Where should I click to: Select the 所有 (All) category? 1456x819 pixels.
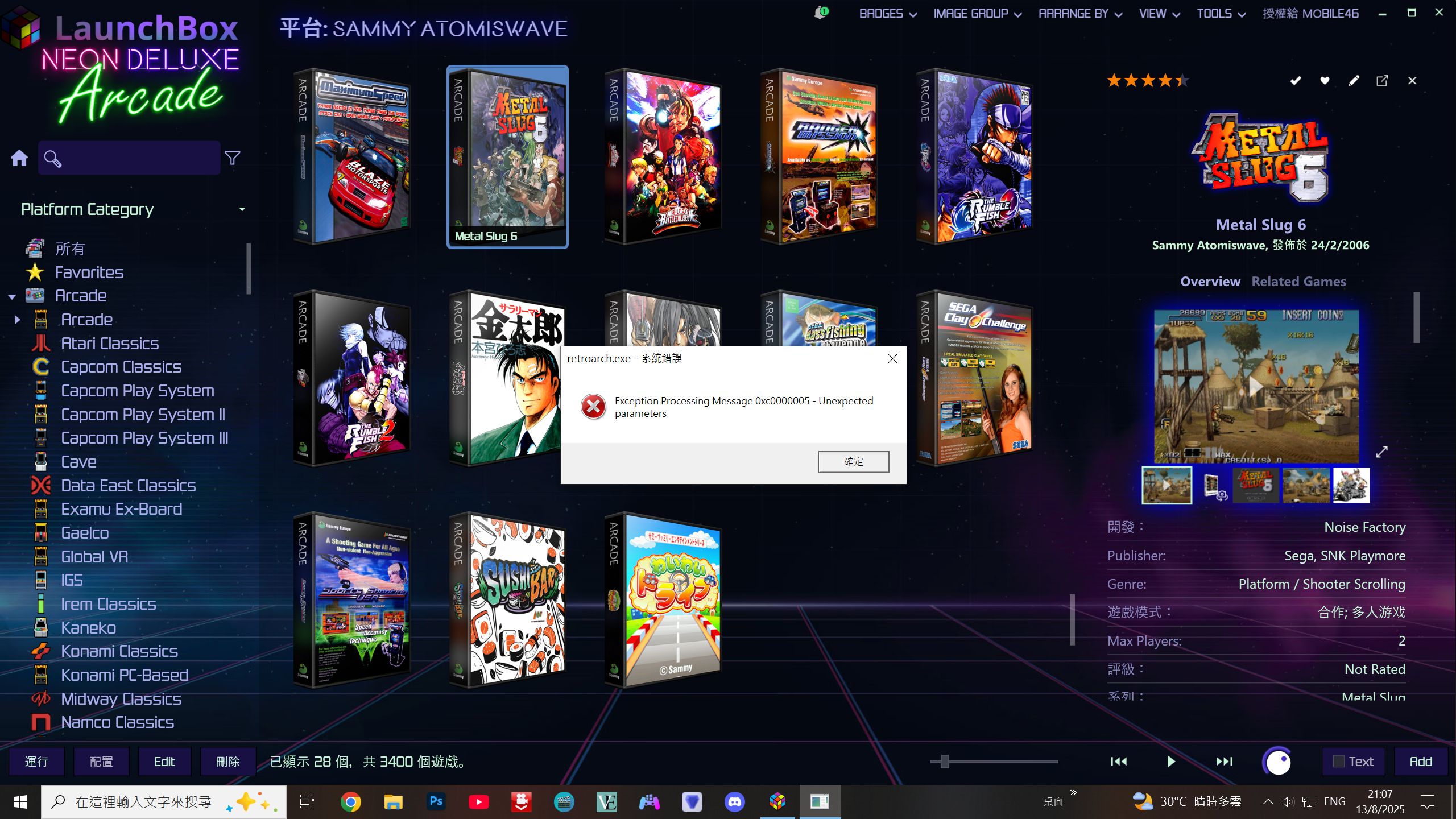[70, 249]
